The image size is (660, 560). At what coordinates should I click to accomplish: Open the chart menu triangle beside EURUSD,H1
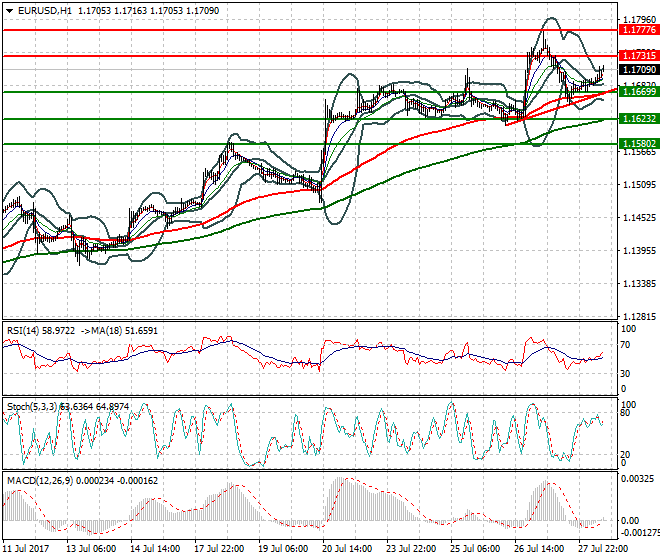[10, 11]
